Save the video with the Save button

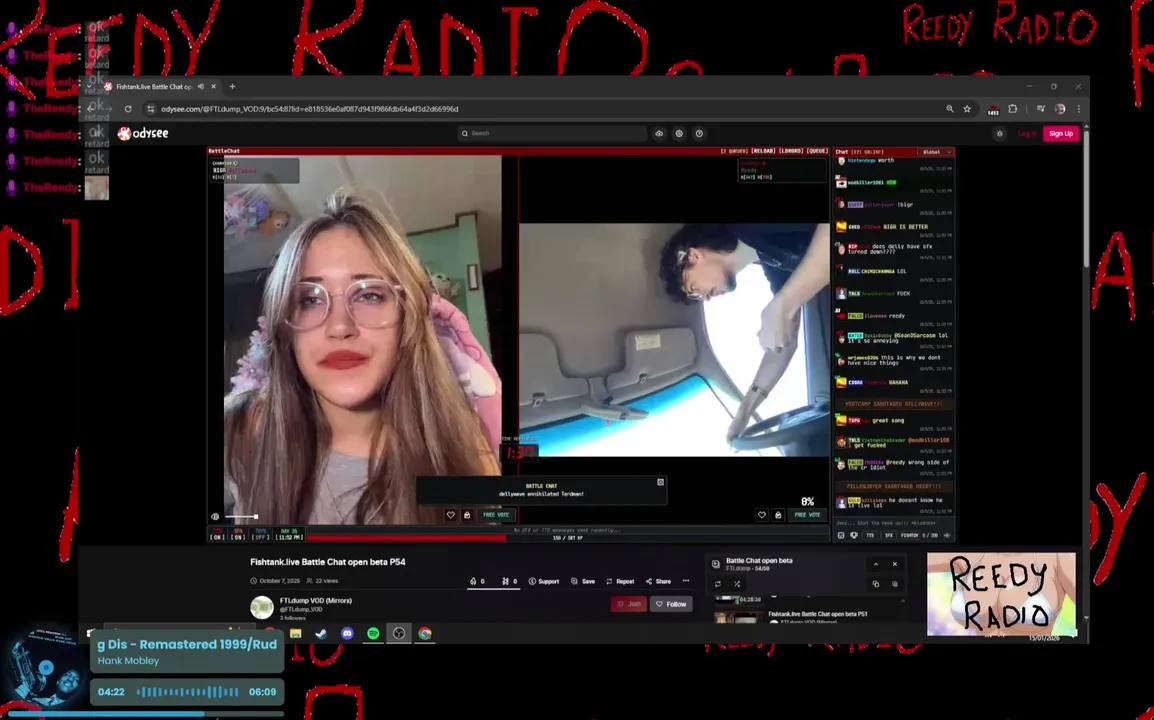[x=583, y=581]
